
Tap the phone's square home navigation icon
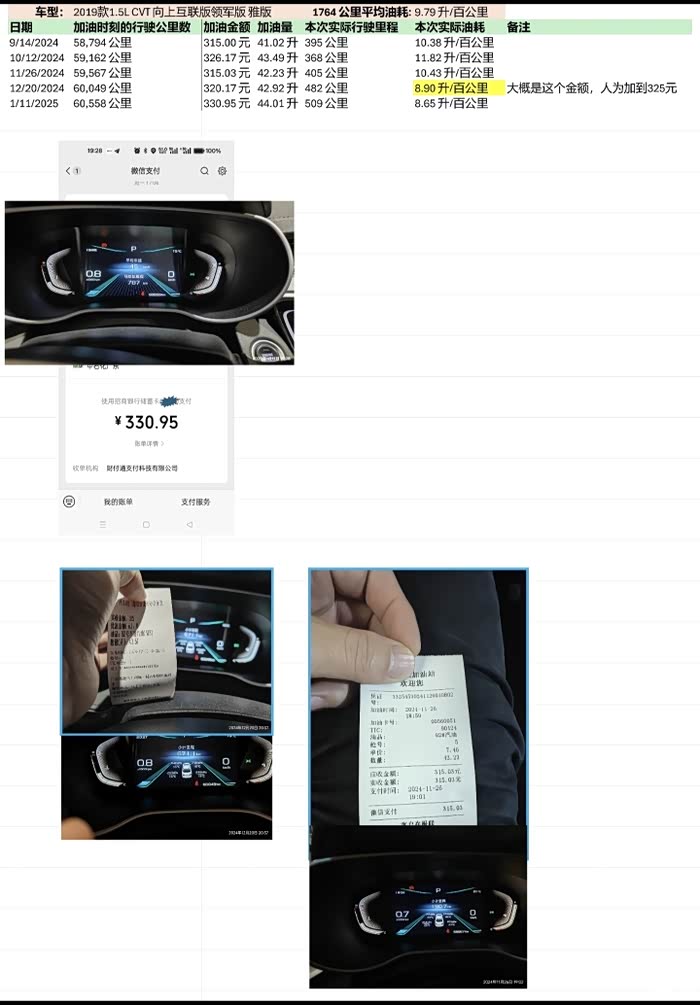pyautogui.click(x=146, y=524)
